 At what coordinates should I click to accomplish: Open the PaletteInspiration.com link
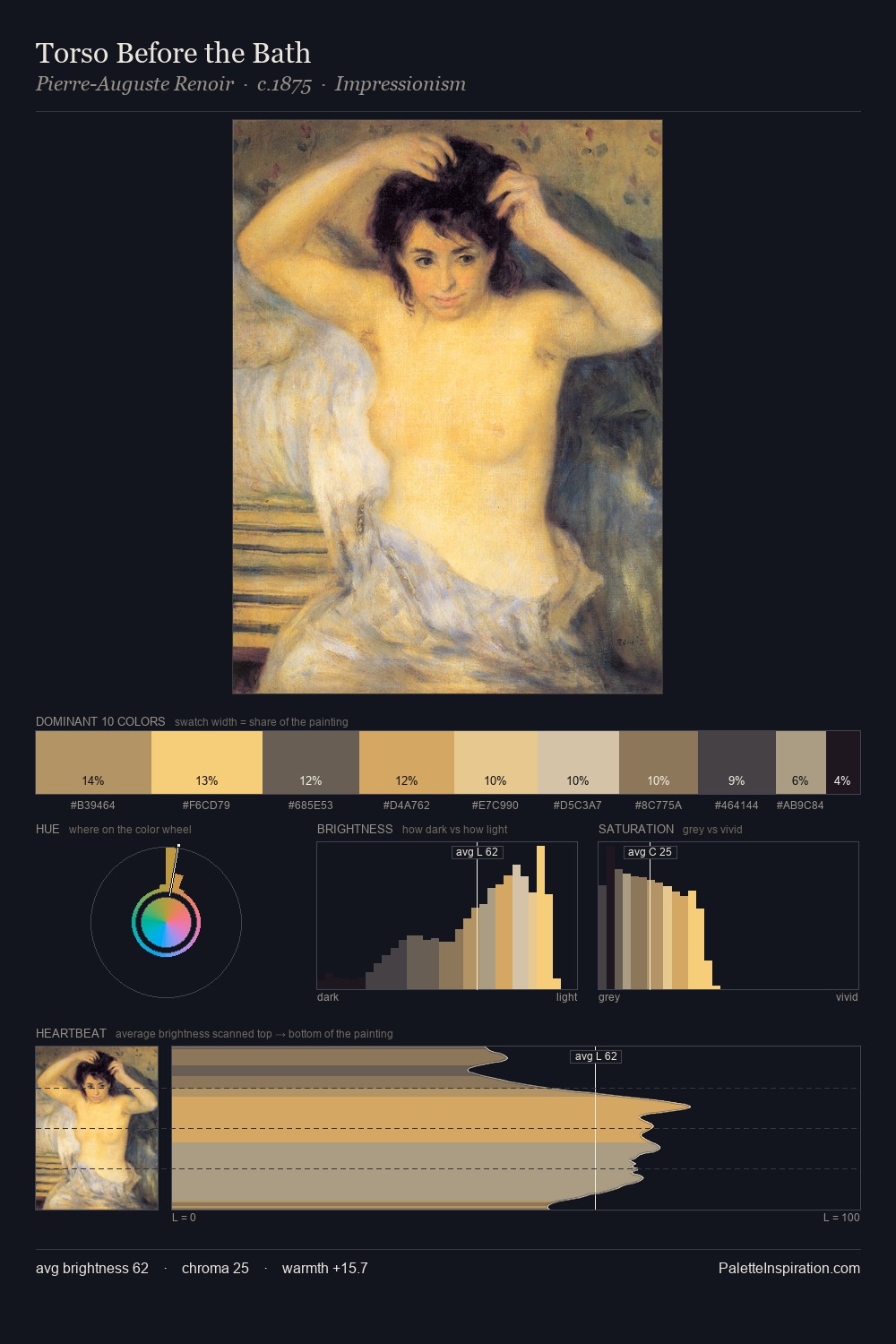789,1268
